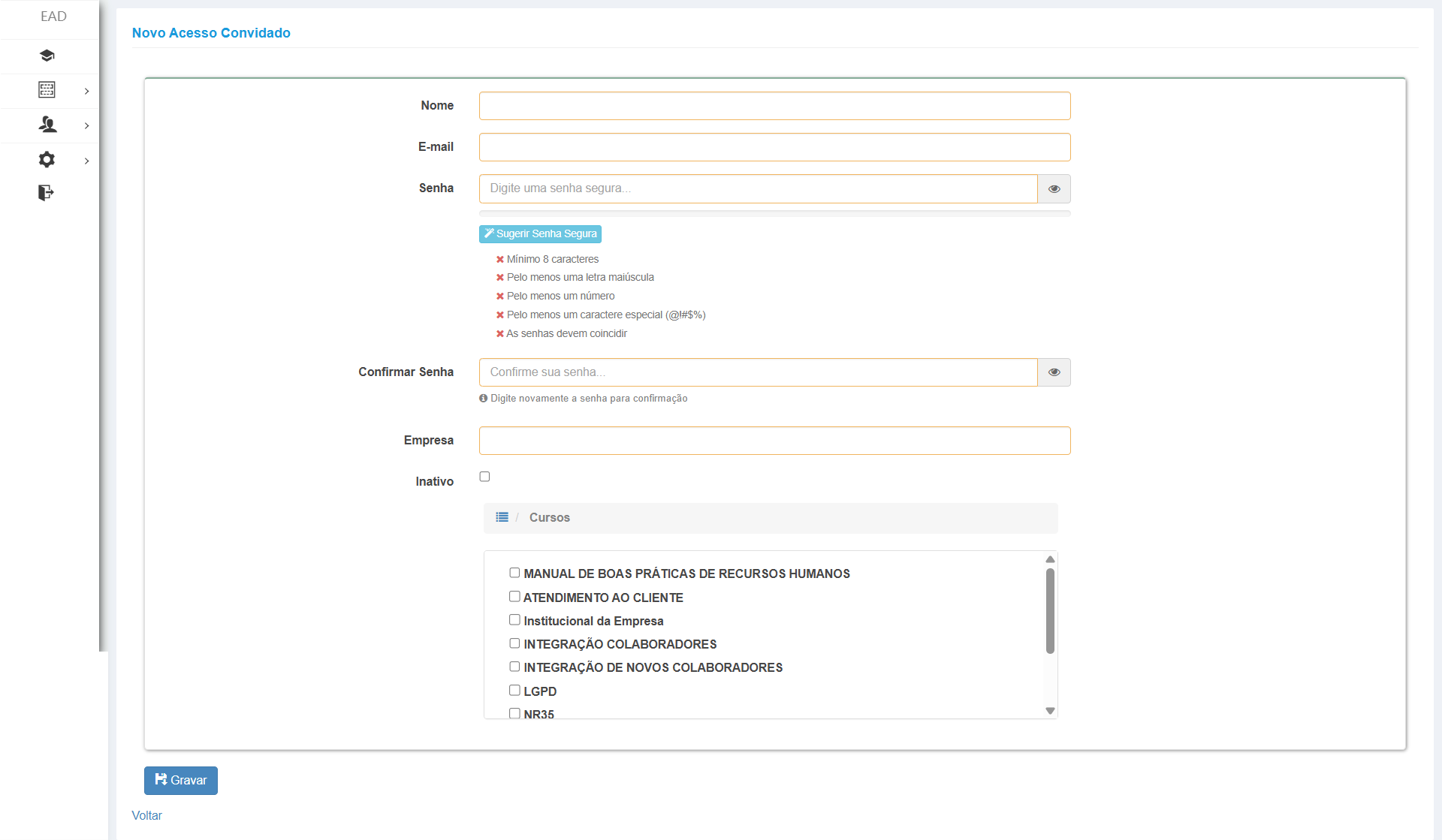The image size is (1442, 840).
Task: Expand the calendar menu chevron
Action: tap(87, 91)
